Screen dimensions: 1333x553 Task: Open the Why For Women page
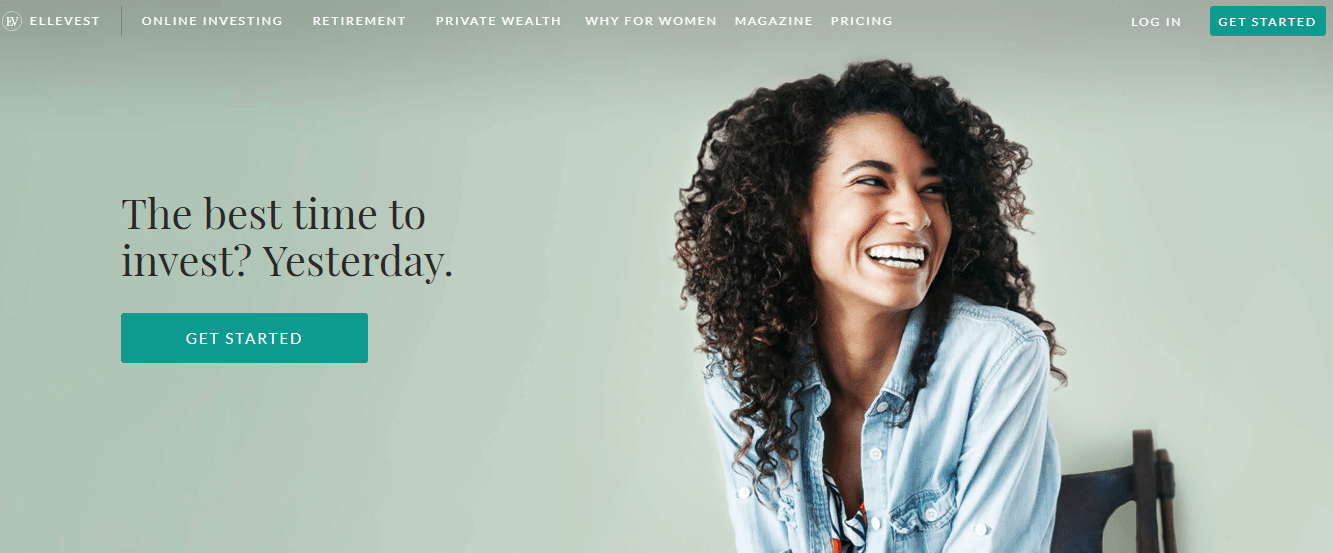(651, 21)
